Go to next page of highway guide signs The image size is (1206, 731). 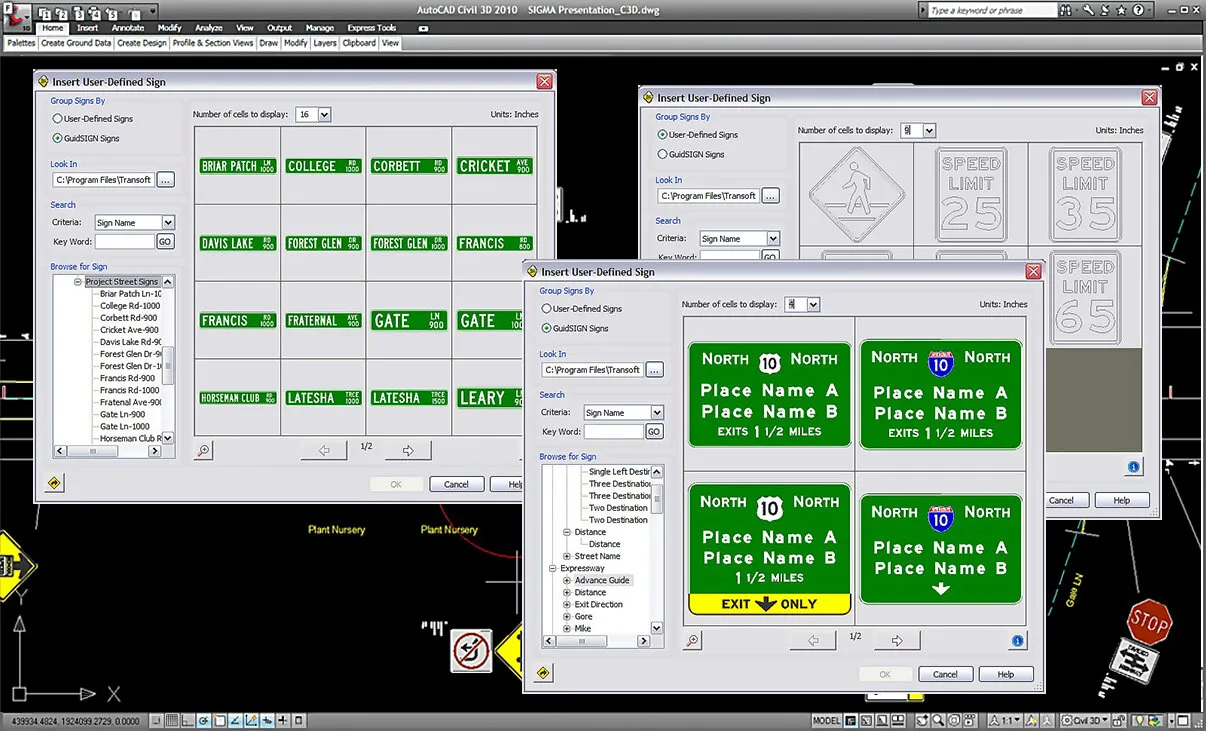pyautogui.click(x=897, y=641)
